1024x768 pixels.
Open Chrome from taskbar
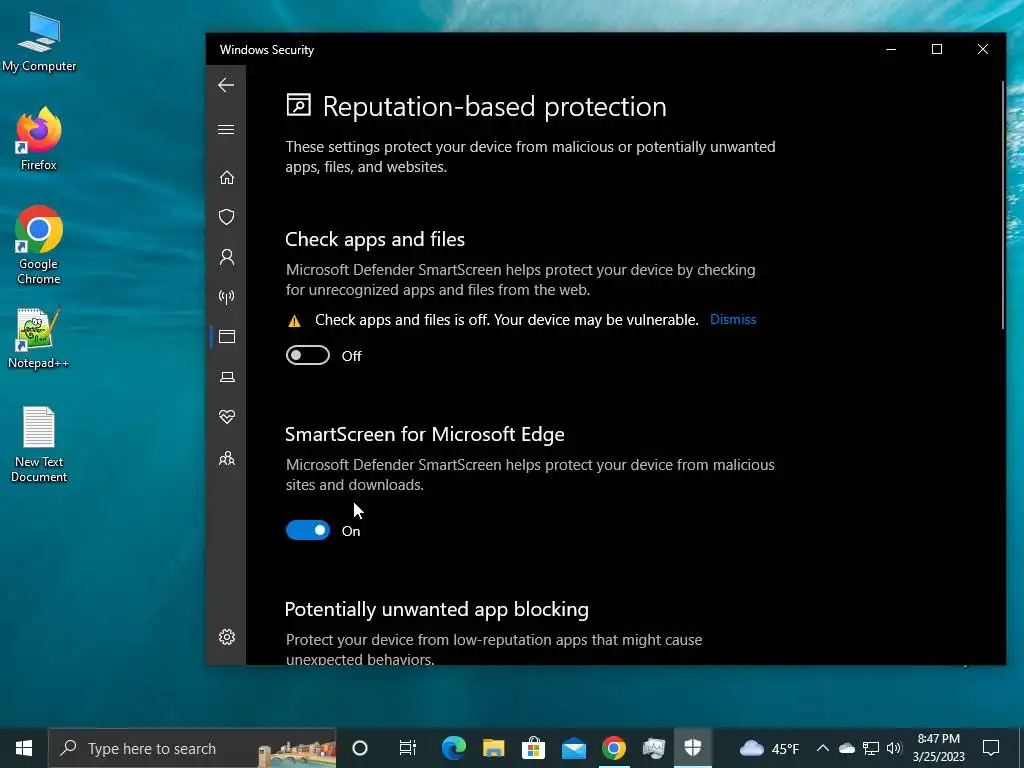click(x=614, y=748)
